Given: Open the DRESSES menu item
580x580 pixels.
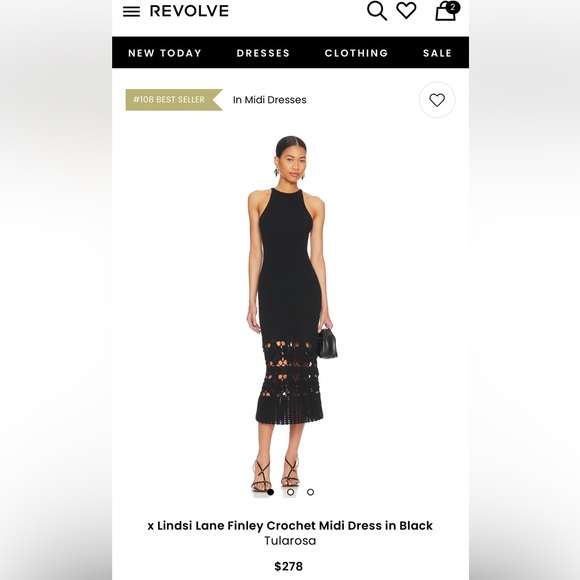Looking at the screenshot, I should [x=263, y=53].
